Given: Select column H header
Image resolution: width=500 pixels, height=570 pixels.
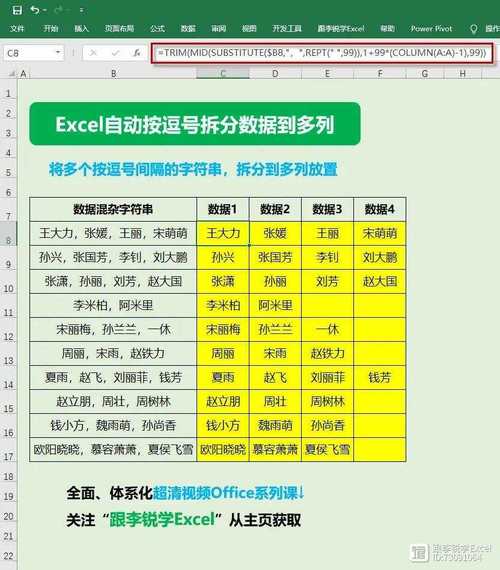Looking at the screenshot, I should [x=463, y=74].
